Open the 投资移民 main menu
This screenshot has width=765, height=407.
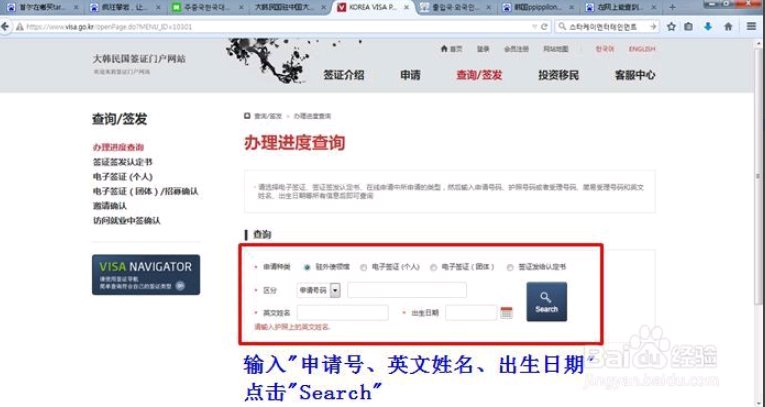[x=559, y=75]
